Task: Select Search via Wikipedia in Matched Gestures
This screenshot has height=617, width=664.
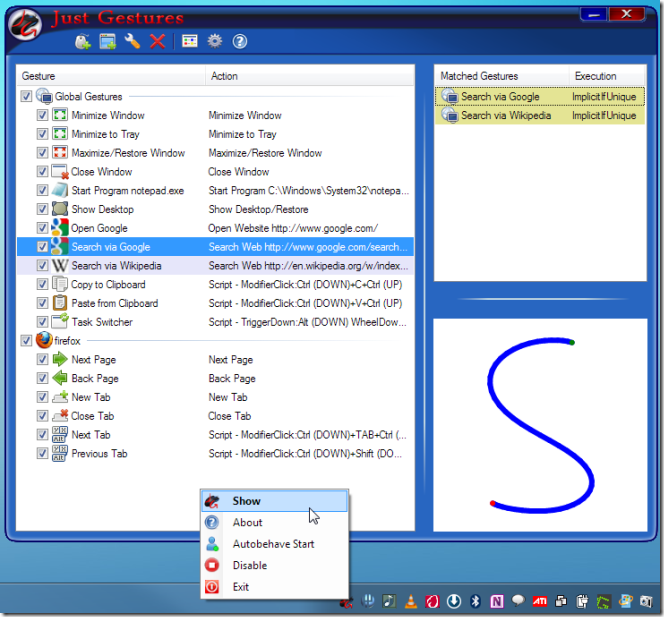Action: tap(503, 115)
